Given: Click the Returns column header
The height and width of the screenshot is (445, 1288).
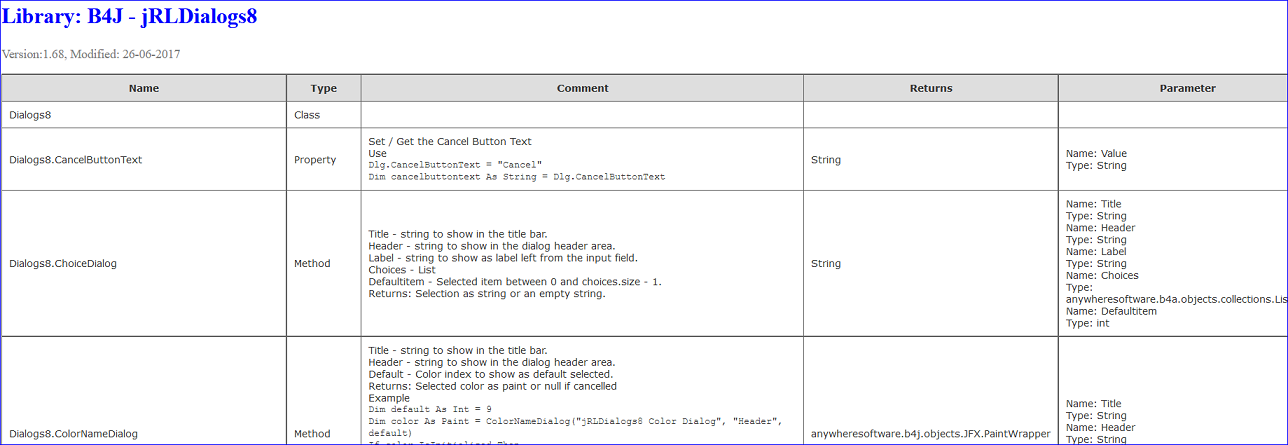Looking at the screenshot, I should 931,88.
